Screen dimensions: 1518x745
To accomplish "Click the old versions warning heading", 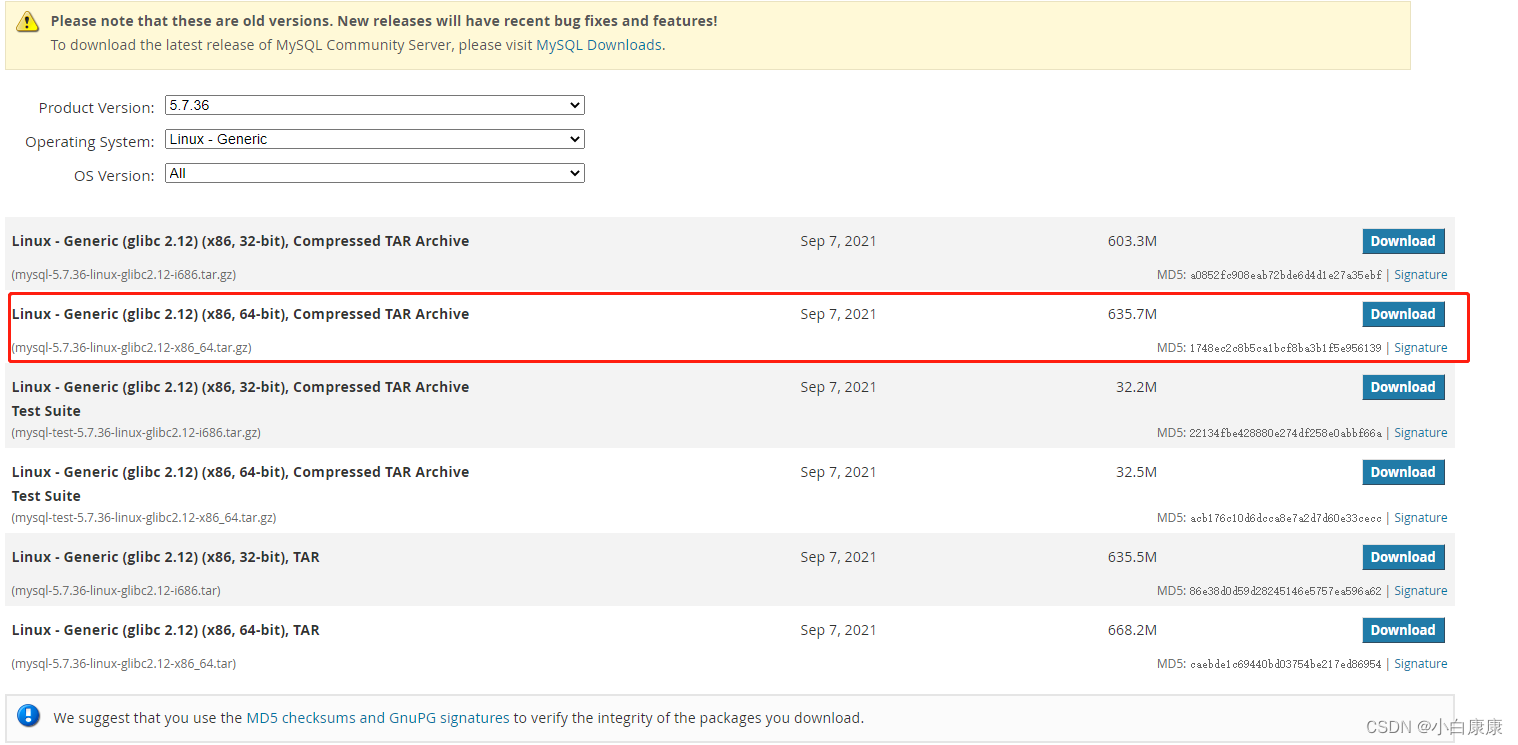I will pos(384,21).
